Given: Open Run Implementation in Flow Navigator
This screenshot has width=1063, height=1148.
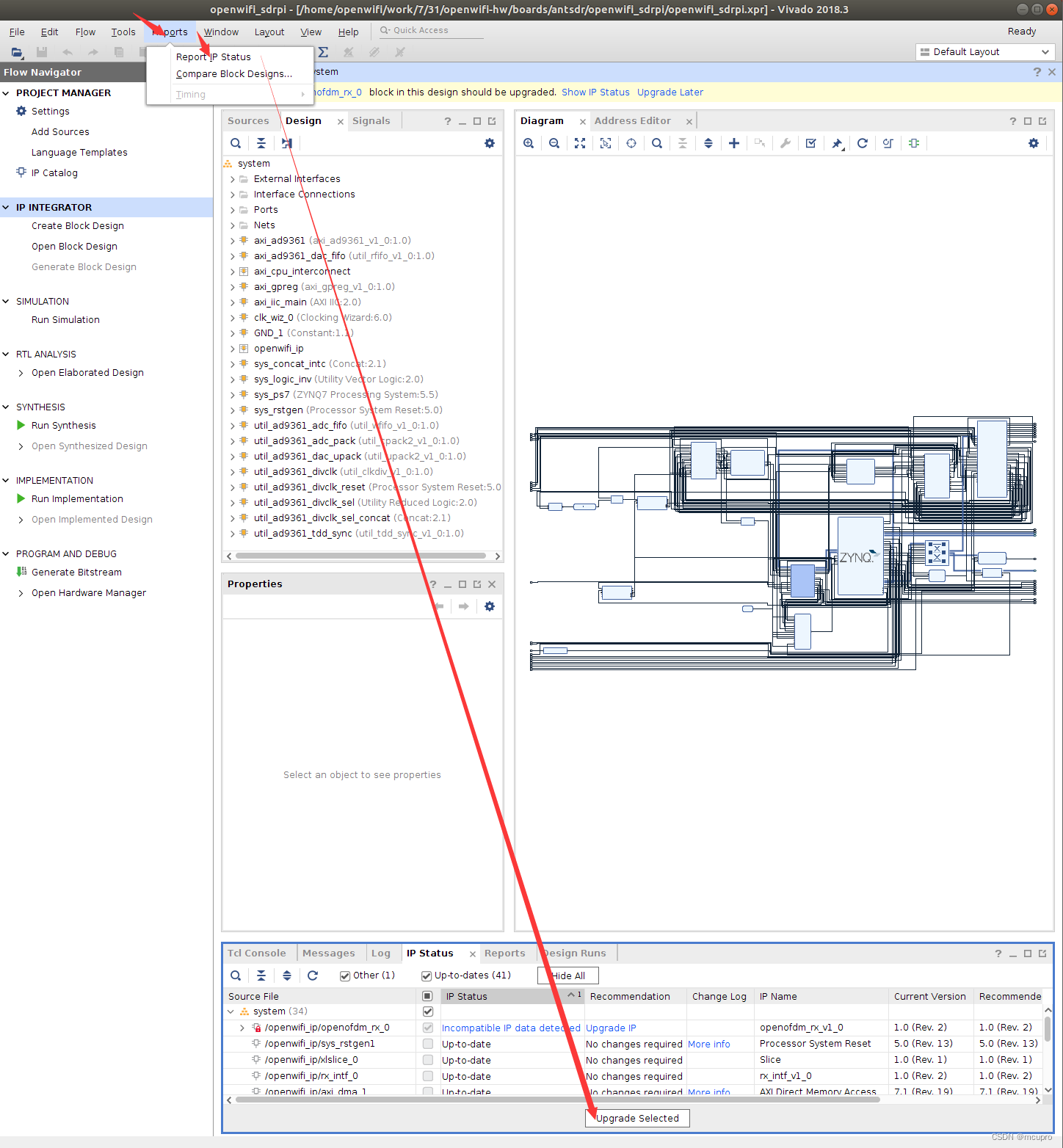Looking at the screenshot, I should tap(77, 499).
